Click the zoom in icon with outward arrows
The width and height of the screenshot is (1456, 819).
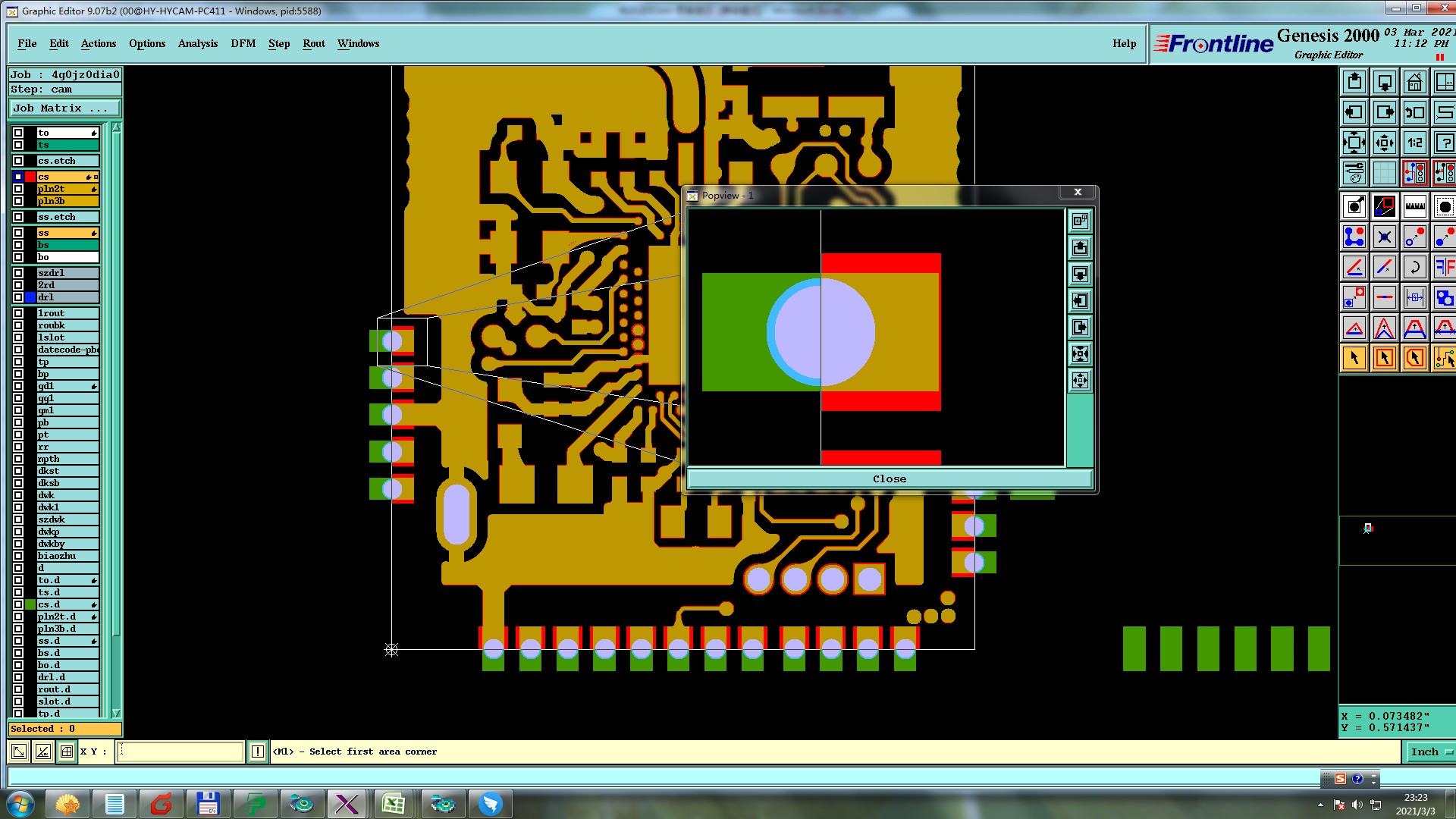pyautogui.click(x=1354, y=143)
